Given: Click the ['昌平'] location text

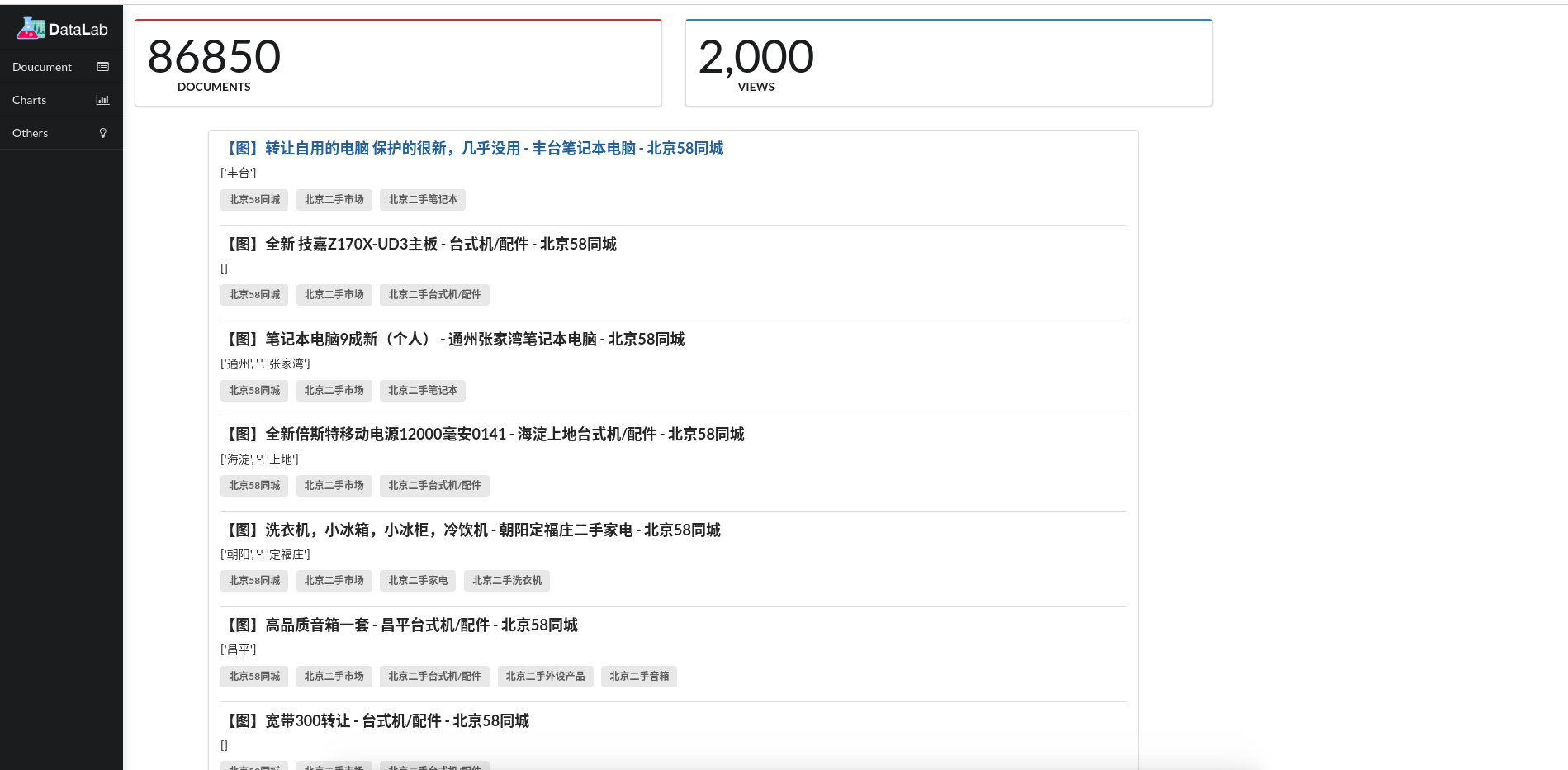Looking at the screenshot, I should pyautogui.click(x=239, y=650).
